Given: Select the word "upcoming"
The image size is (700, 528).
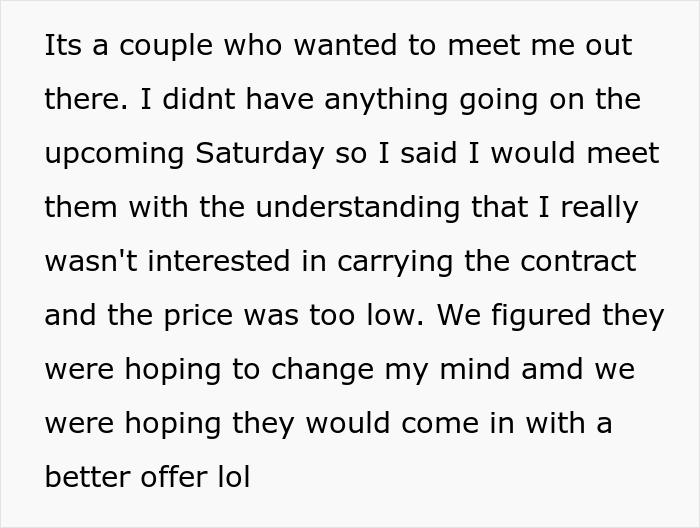Looking at the screenshot, I should click(114, 154).
